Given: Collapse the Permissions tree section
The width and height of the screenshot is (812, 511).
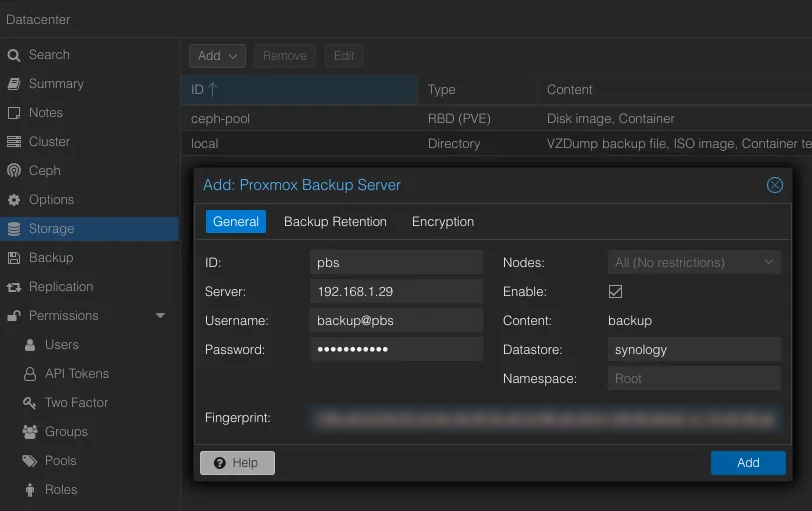Looking at the screenshot, I should (161, 315).
